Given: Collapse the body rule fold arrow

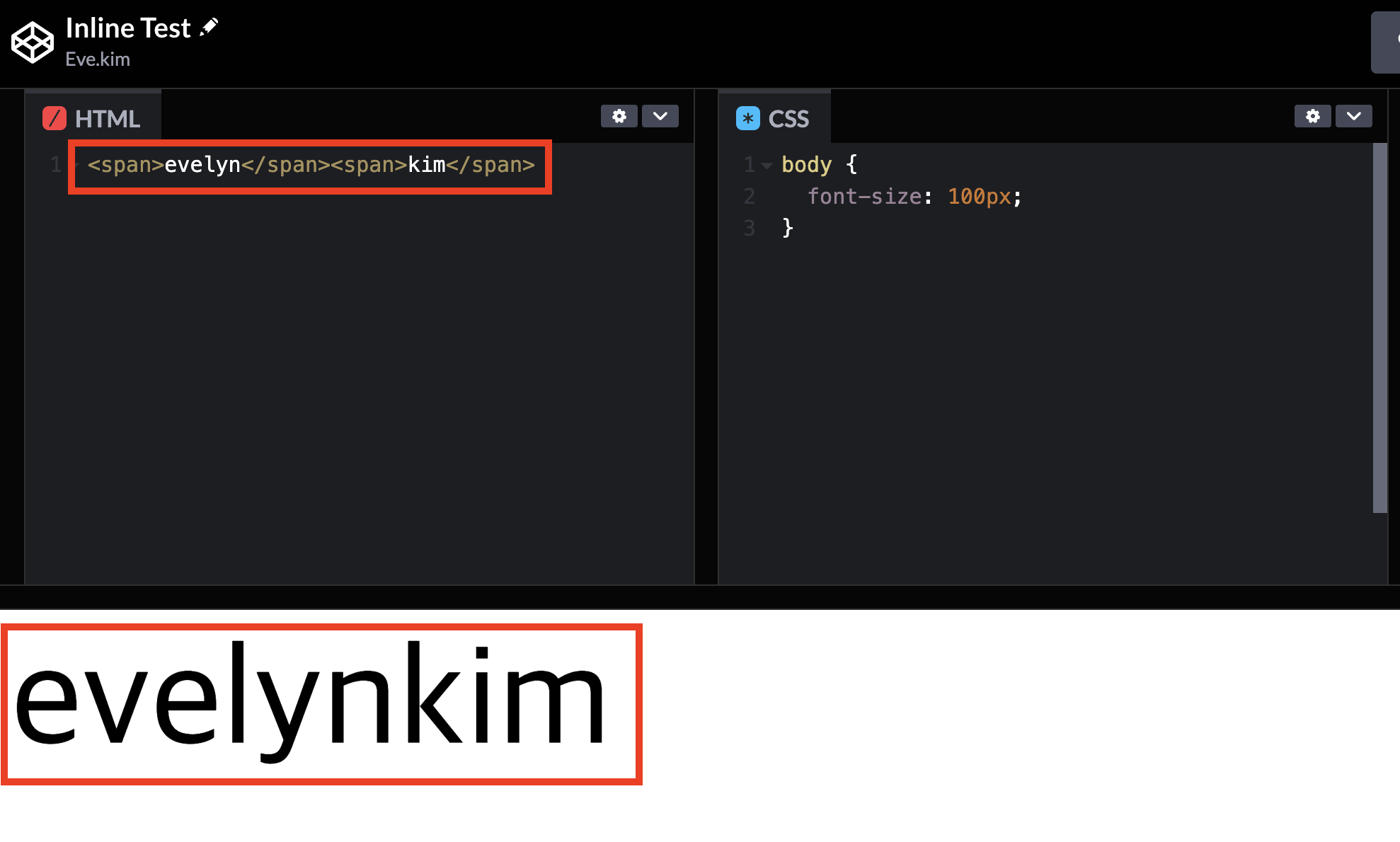Looking at the screenshot, I should (x=767, y=166).
